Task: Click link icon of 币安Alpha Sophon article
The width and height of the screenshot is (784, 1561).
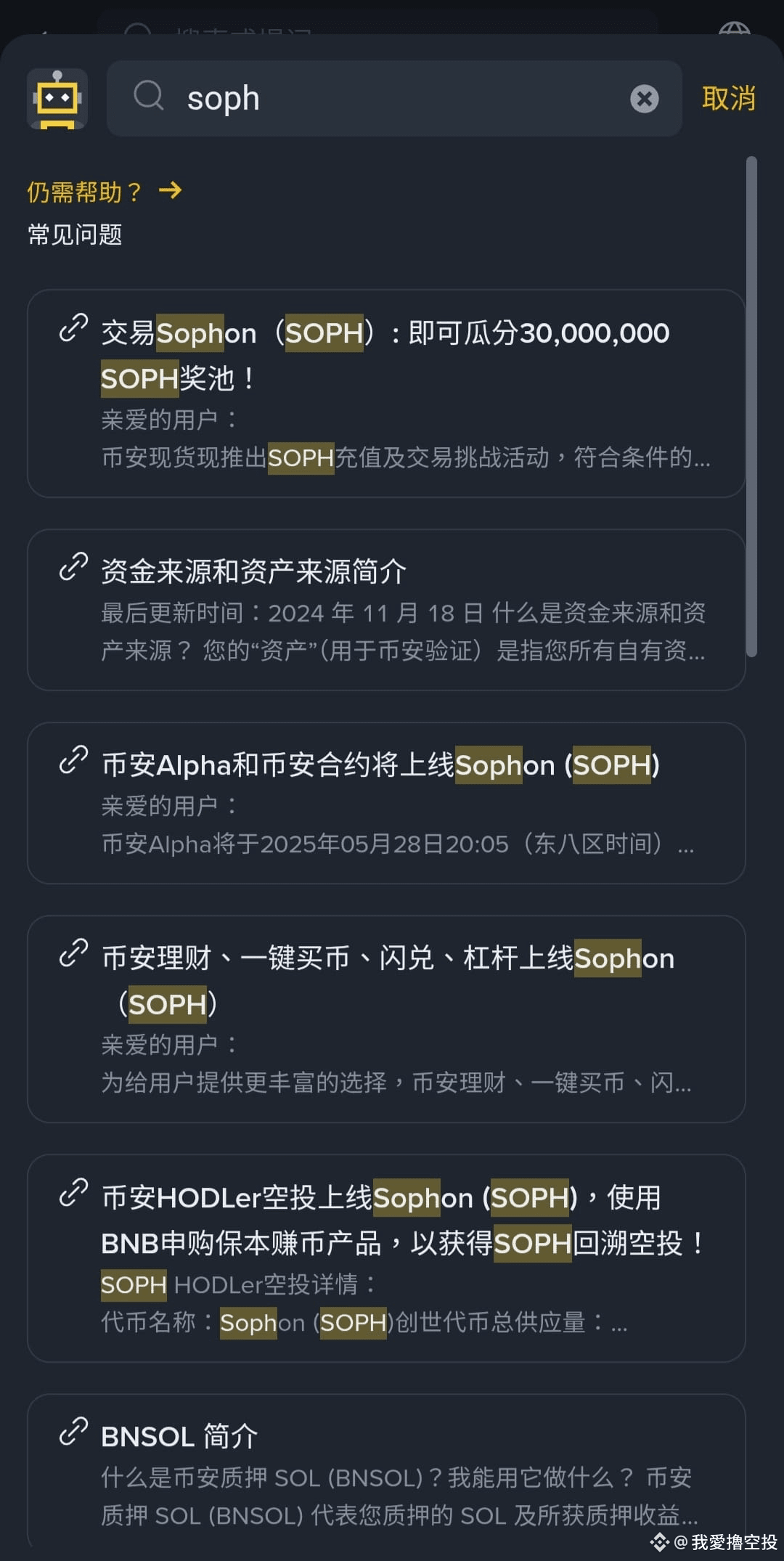Action: 73,761
